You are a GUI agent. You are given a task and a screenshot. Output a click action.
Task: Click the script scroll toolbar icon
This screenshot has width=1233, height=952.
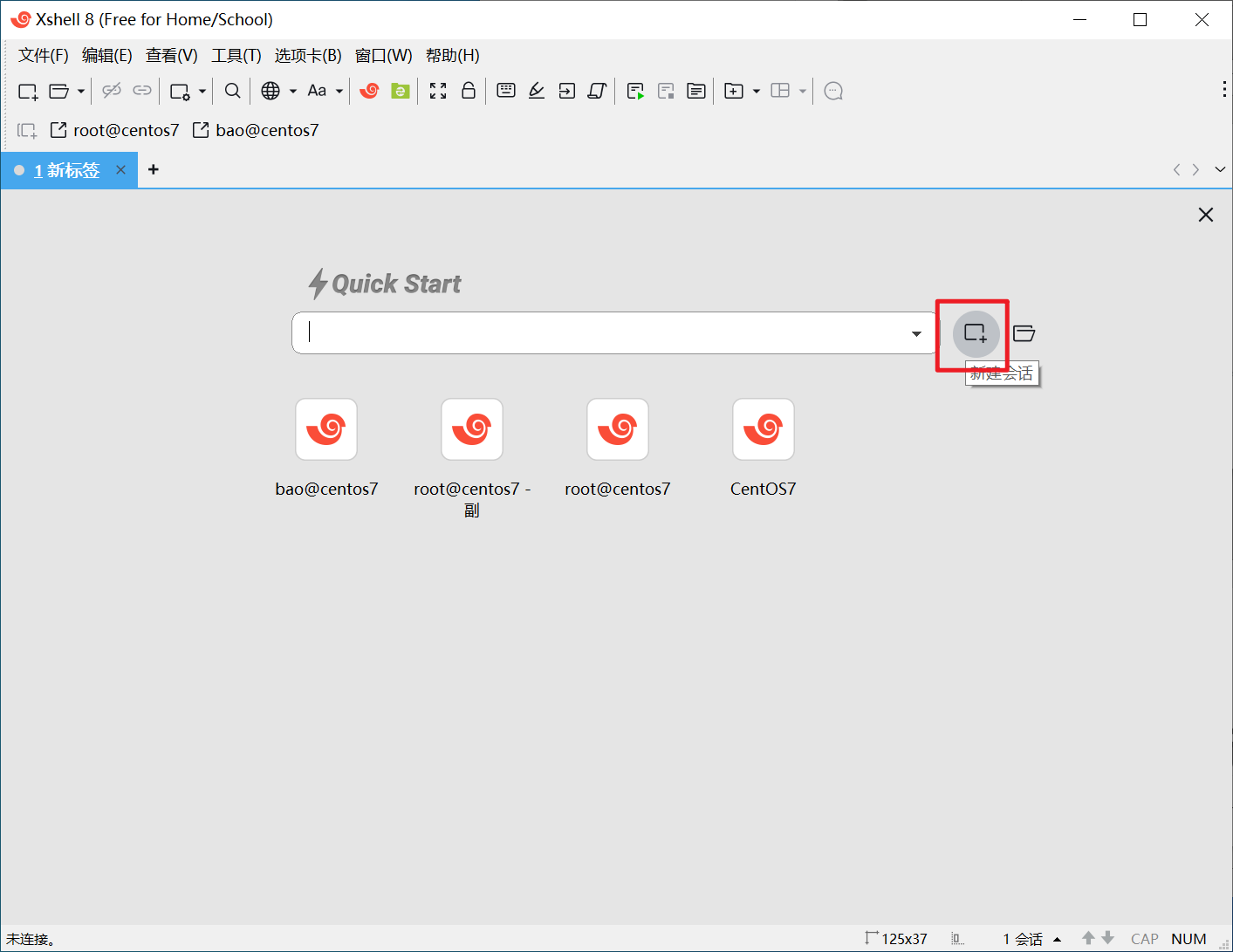598,91
